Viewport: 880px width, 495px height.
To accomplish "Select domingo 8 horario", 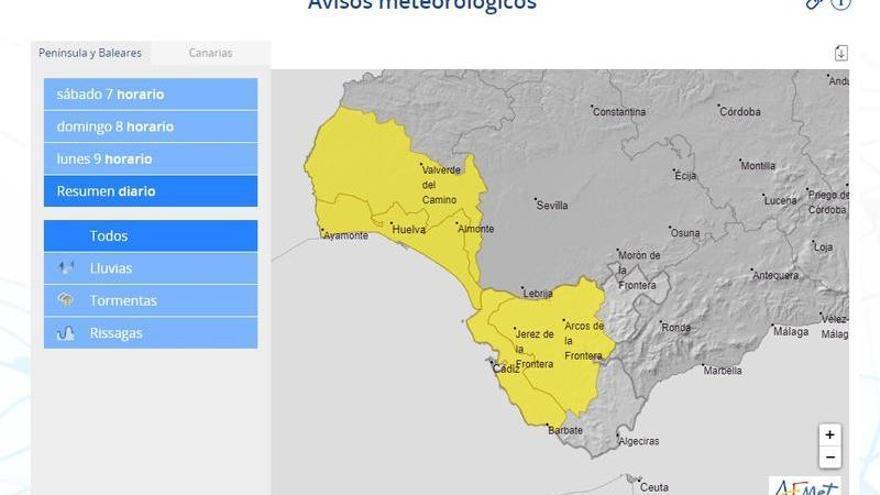I will coord(150,127).
